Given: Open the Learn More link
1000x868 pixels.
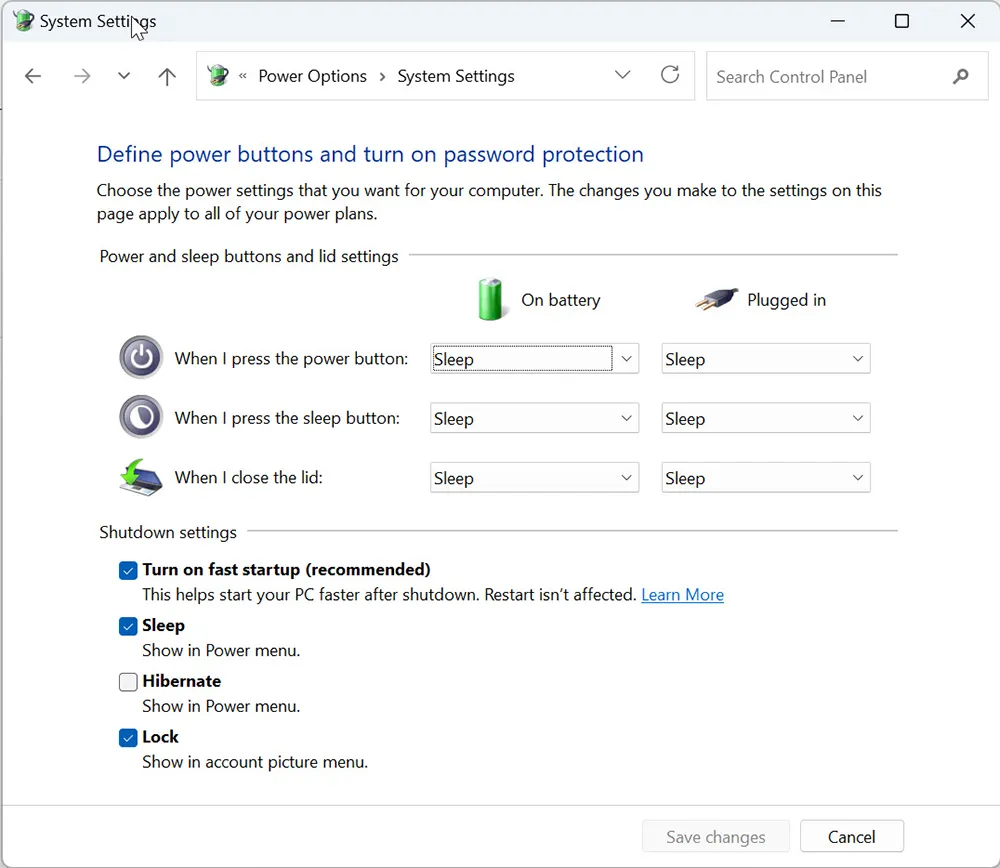Looking at the screenshot, I should tap(682, 594).
